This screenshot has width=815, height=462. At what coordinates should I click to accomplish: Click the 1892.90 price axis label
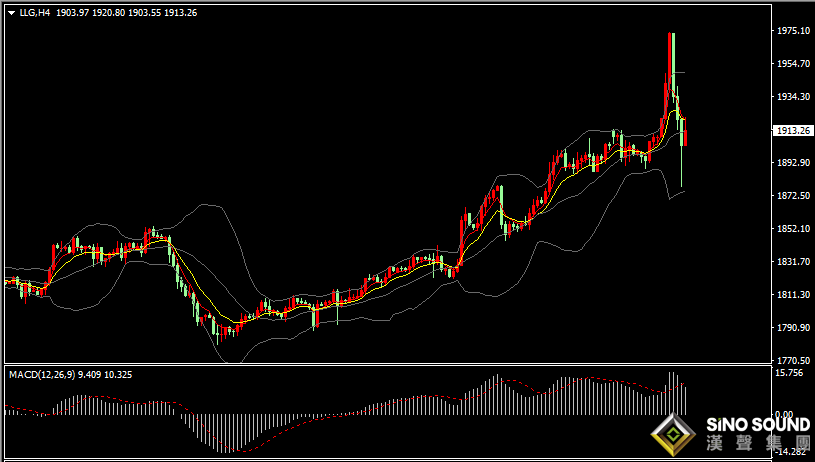[791, 163]
